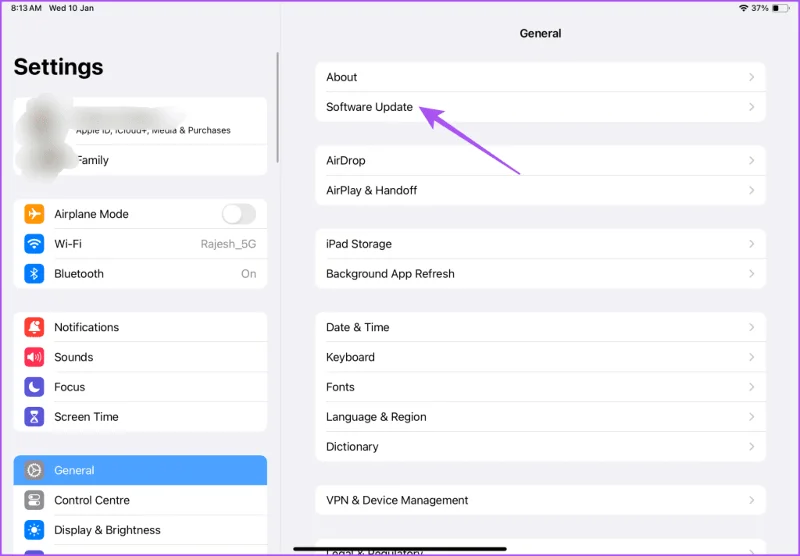Open Dictionary chevron
Viewport: 800px width, 556px height.
coord(752,447)
